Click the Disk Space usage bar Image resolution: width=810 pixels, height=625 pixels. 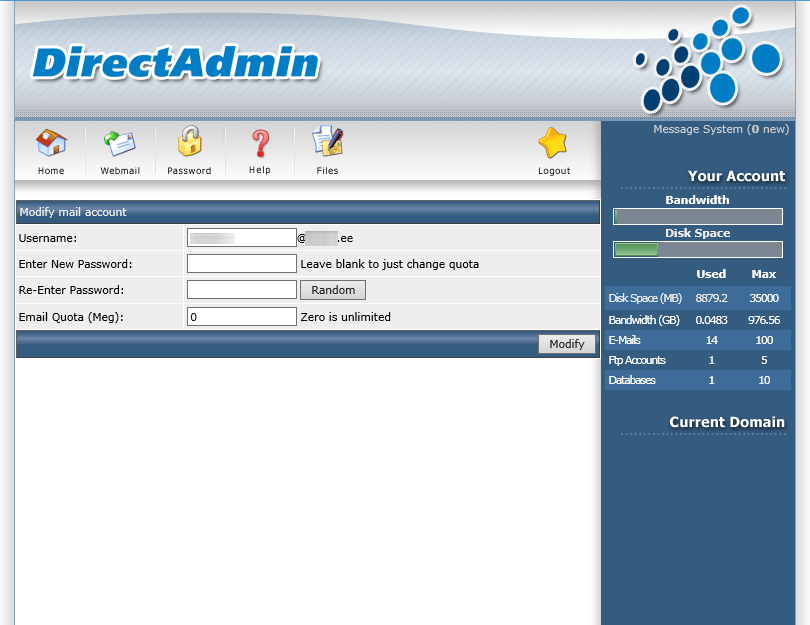click(698, 249)
